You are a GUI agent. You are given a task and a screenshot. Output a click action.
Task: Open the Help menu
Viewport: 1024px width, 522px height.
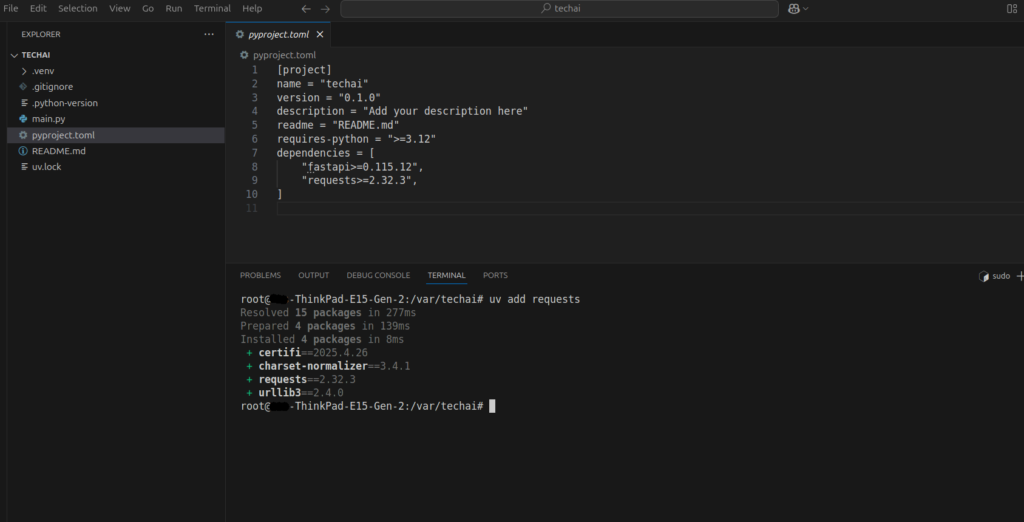(252, 8)
